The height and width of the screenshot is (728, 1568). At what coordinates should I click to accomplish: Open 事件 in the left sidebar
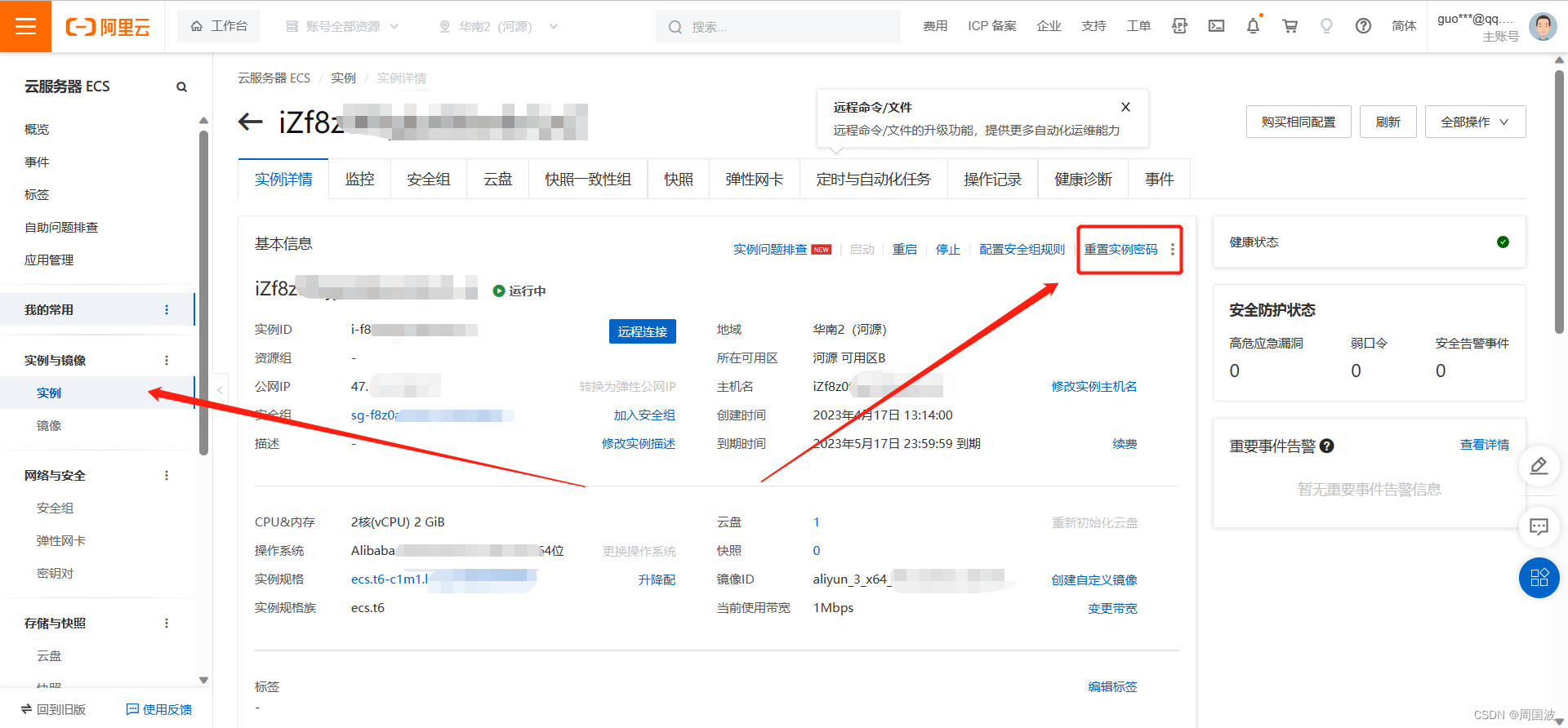(37, 162)
